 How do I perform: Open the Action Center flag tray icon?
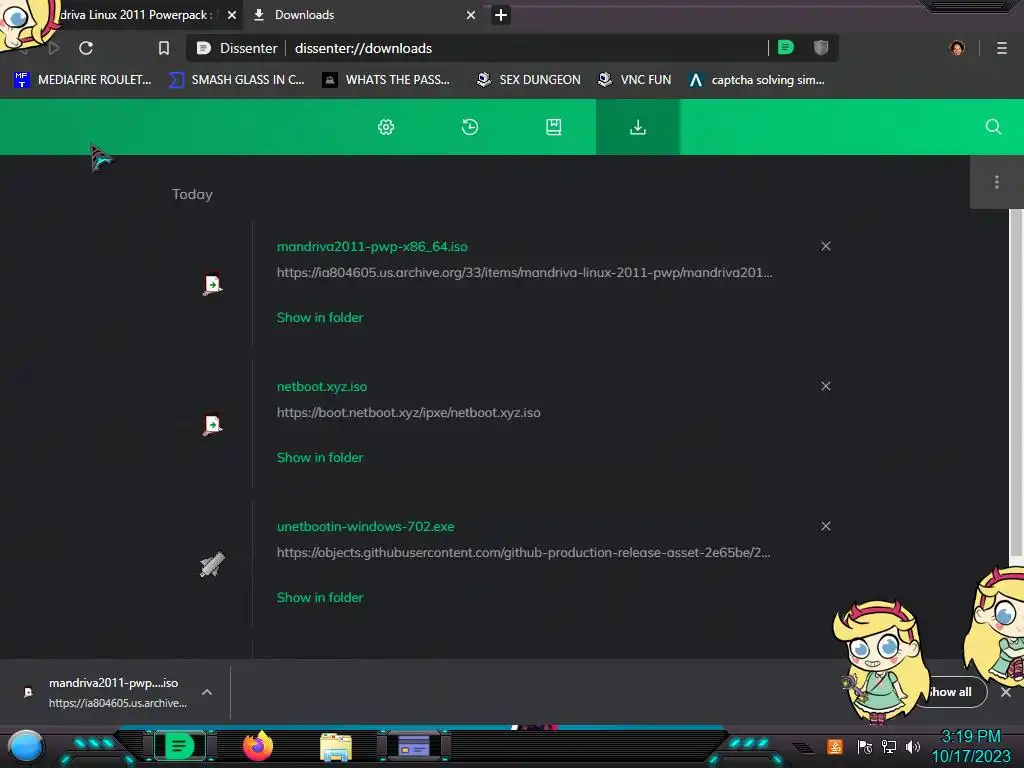tap(865, 746)
